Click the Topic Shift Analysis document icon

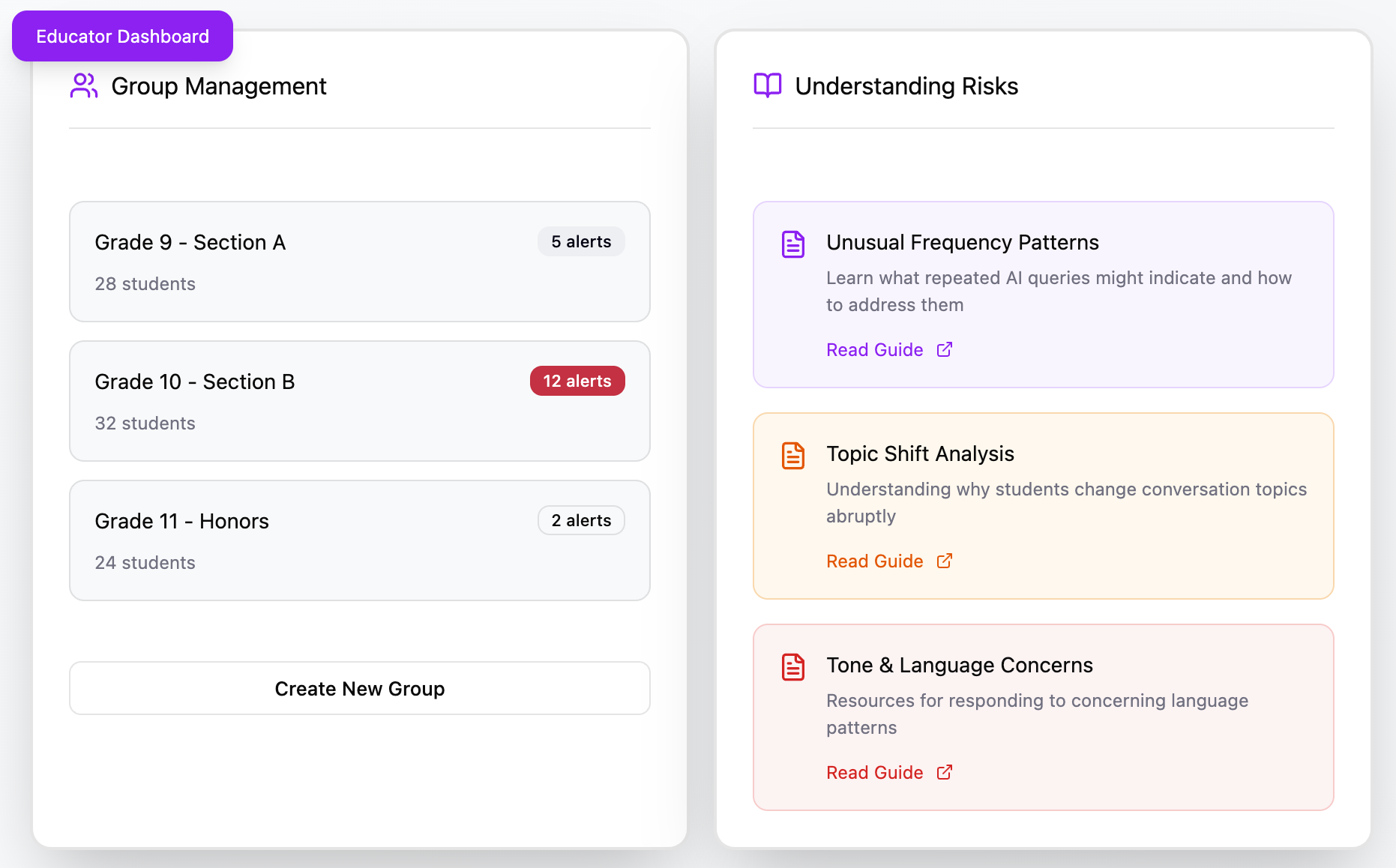coord(792,454)
